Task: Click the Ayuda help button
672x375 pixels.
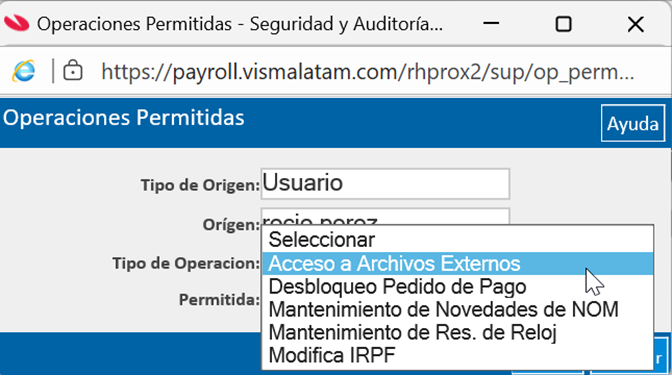Action: [633, 123]
